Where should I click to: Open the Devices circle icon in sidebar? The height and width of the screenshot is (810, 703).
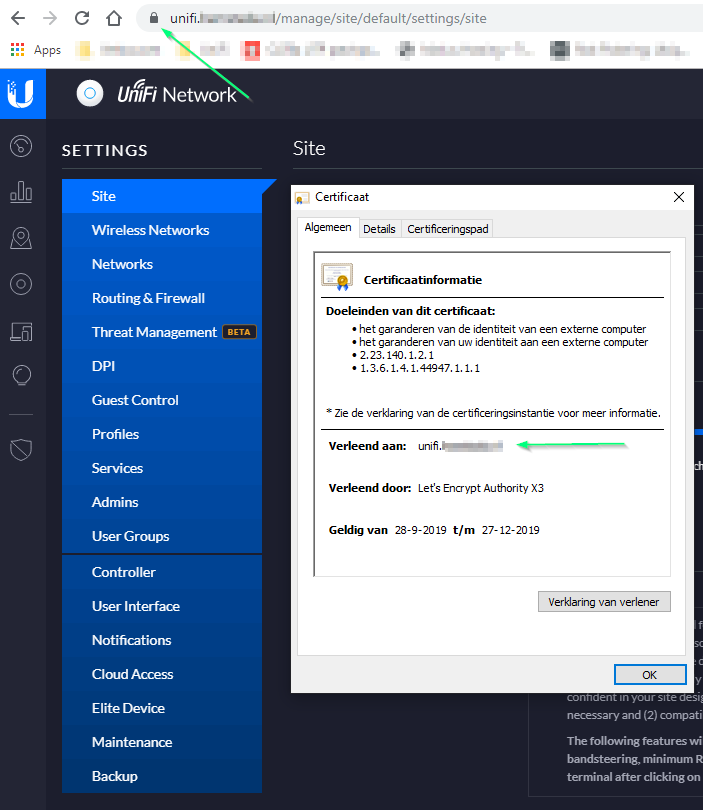click(x=21, y=284)
